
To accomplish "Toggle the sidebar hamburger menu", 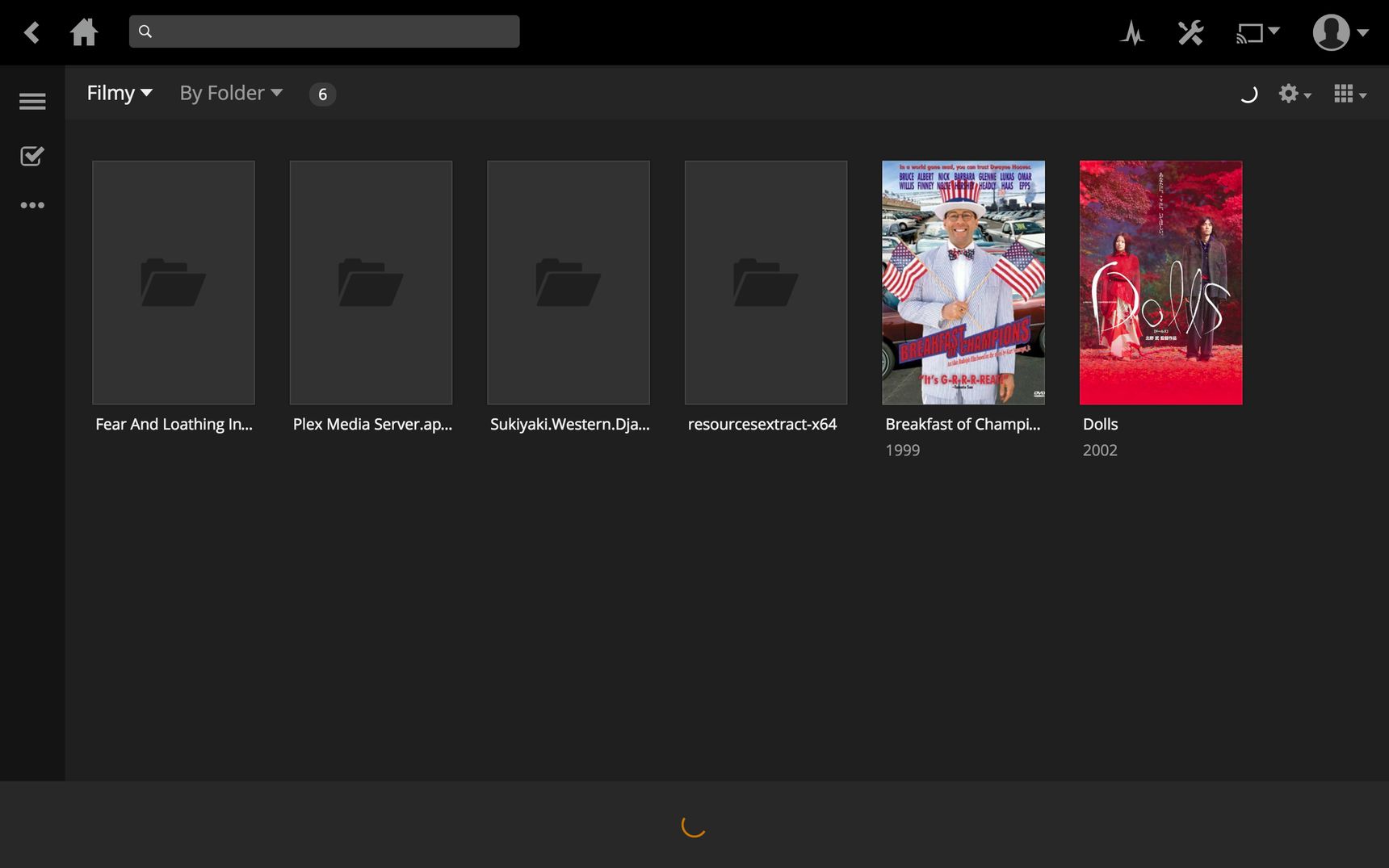I will point(32,102).
